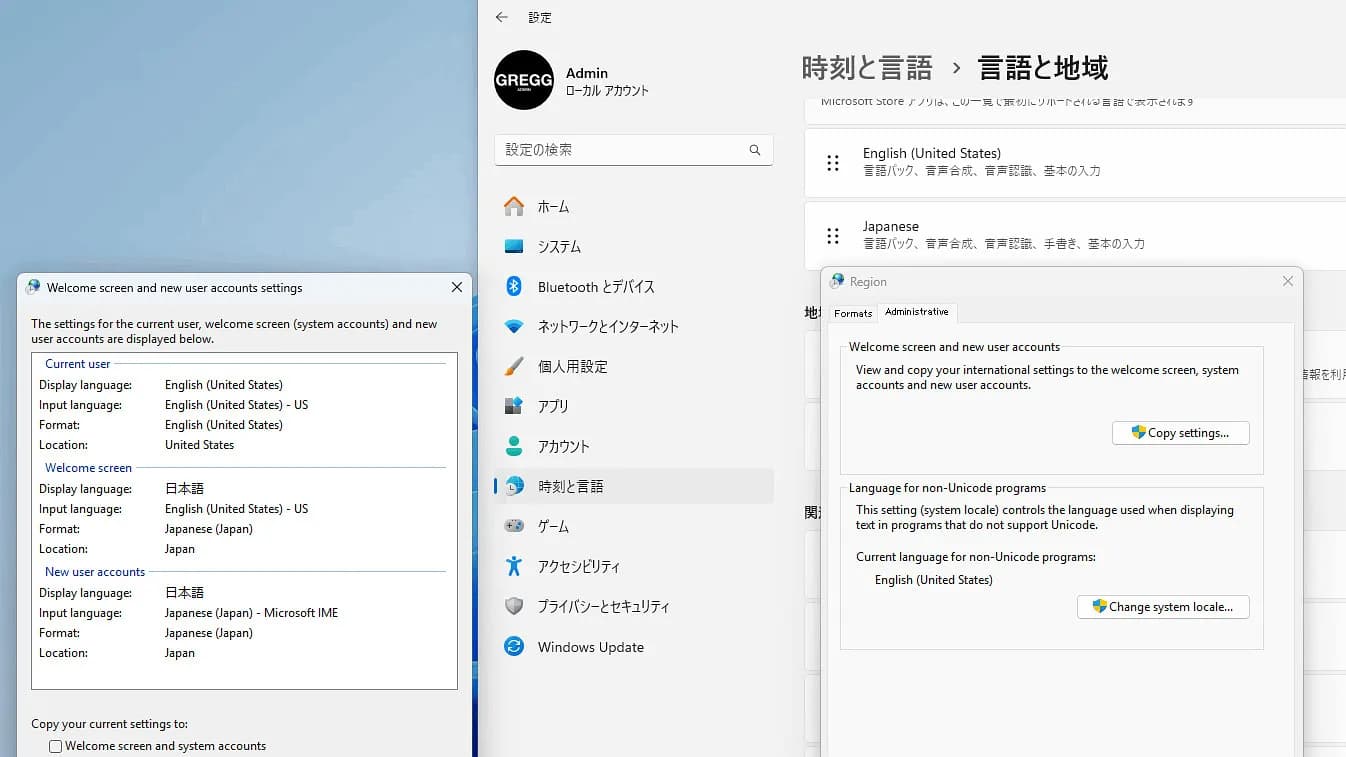Open Windows Update page
This screenshot has height=757, width=1346.
634,647
